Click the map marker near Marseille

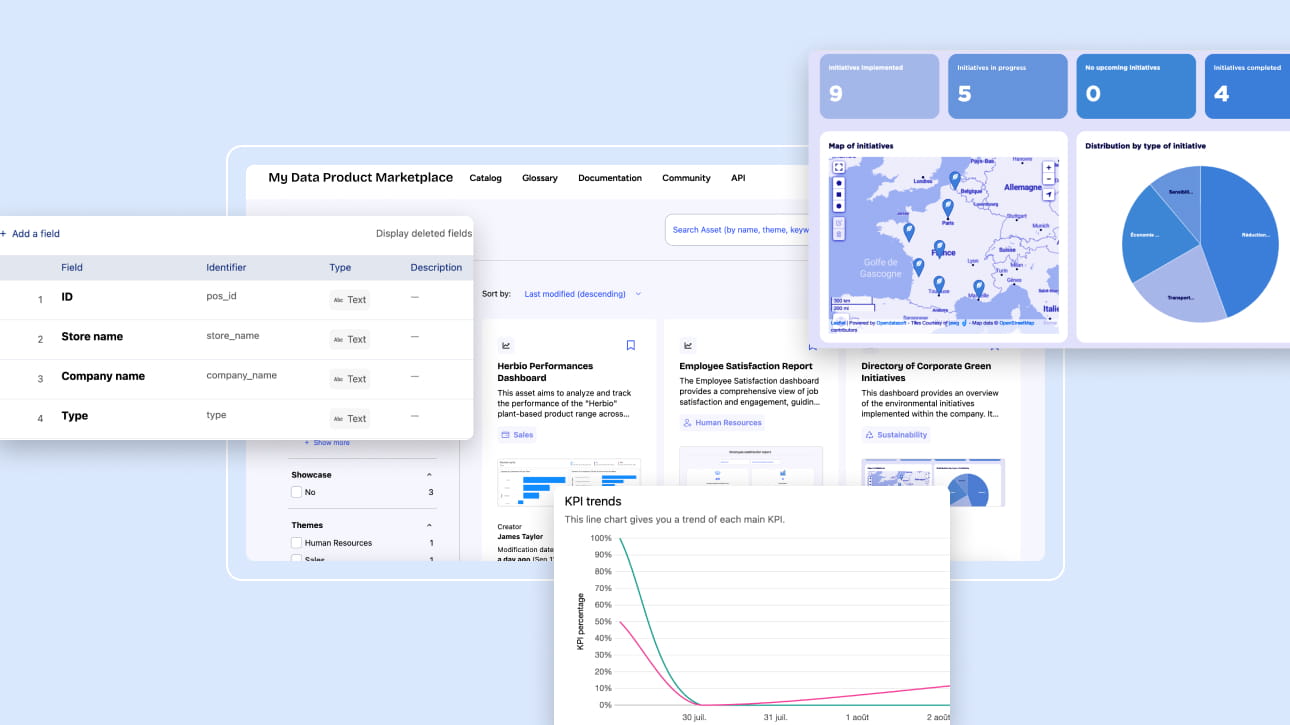point(979,288)
